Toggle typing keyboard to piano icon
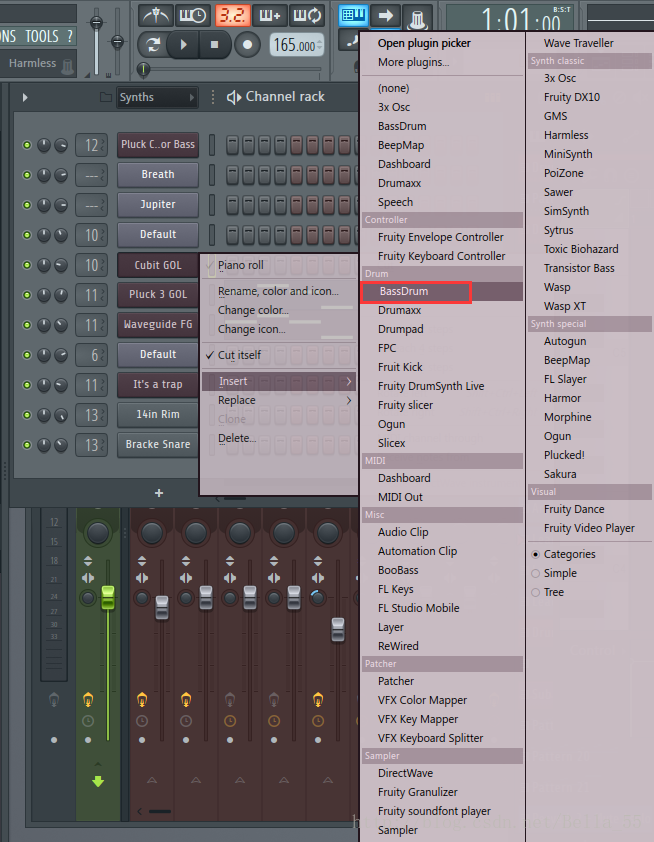The height and width of the screenshot is (842, 654). tap(353, 15)
